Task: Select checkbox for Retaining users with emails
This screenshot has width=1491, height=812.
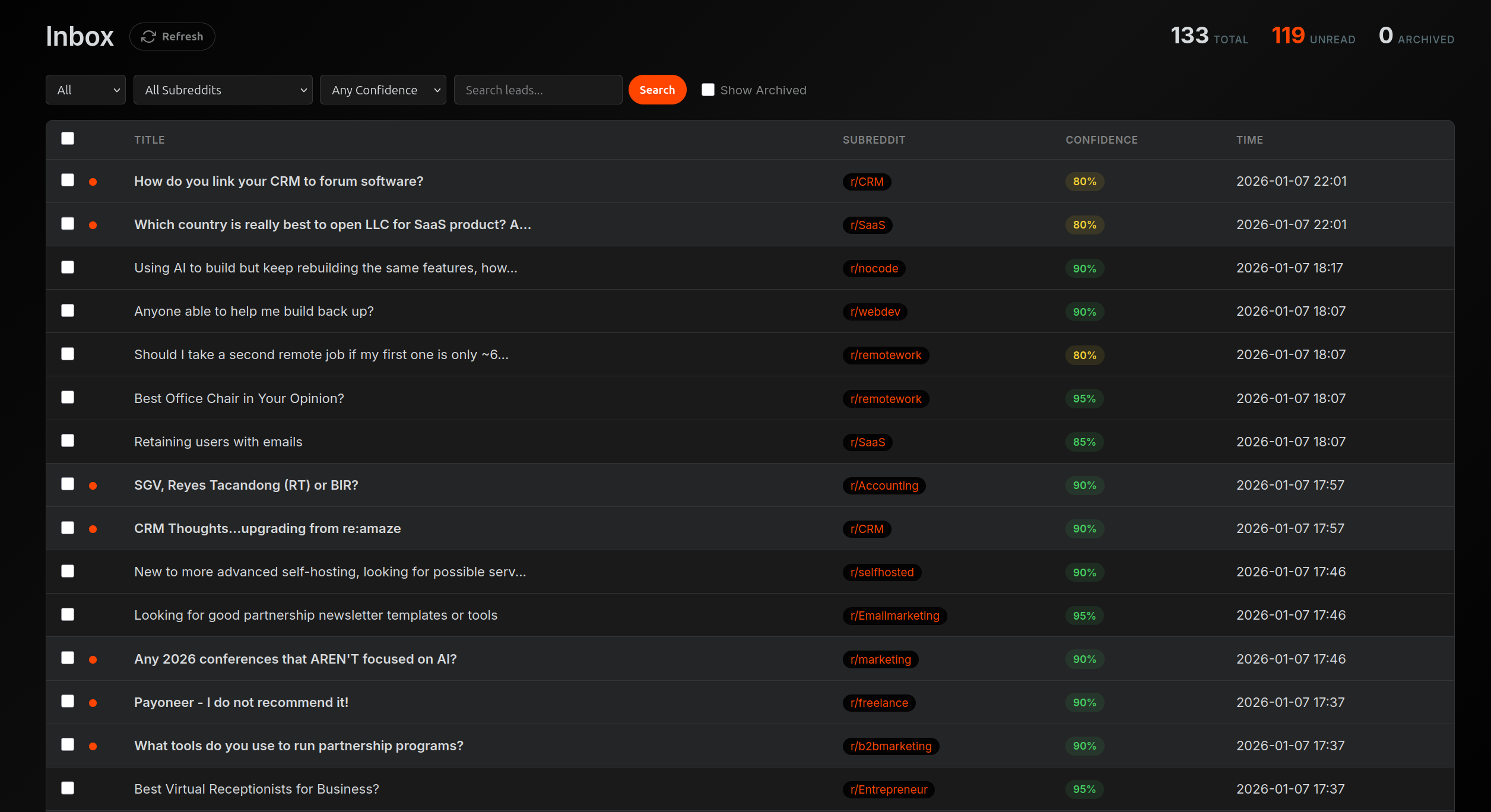Action: (x=68, y=440)
